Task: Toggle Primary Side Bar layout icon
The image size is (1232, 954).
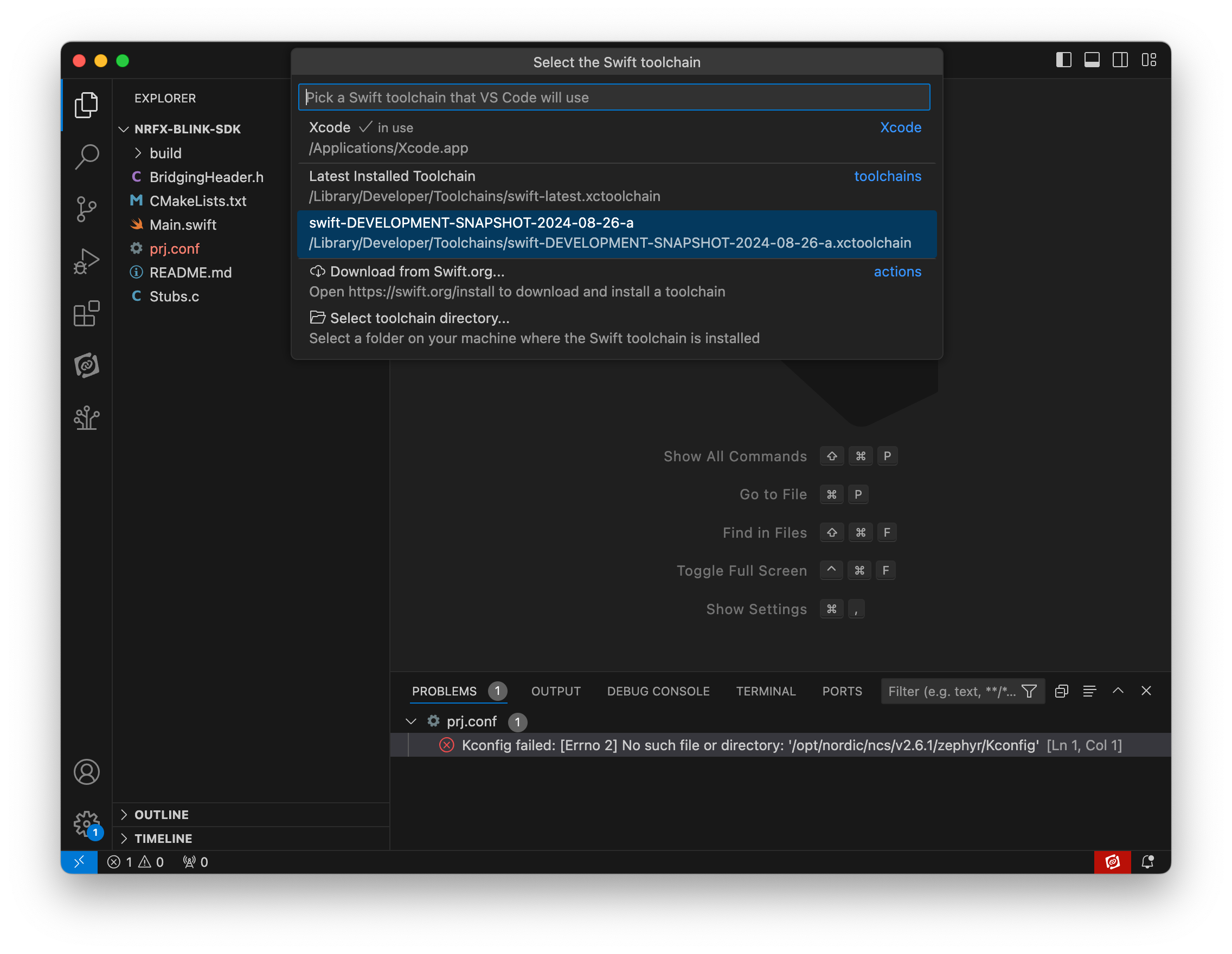Action: [x=1063, y=60]
